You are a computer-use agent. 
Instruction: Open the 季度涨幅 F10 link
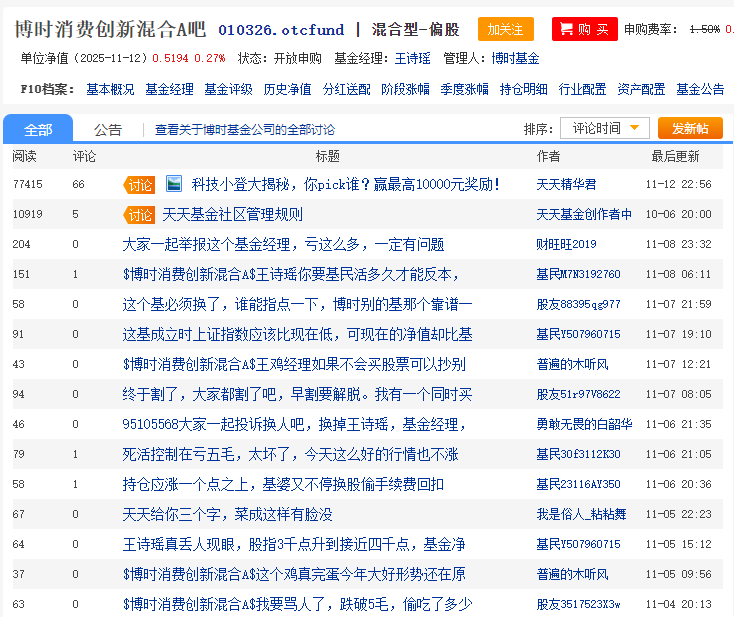[x=464, y=89]
